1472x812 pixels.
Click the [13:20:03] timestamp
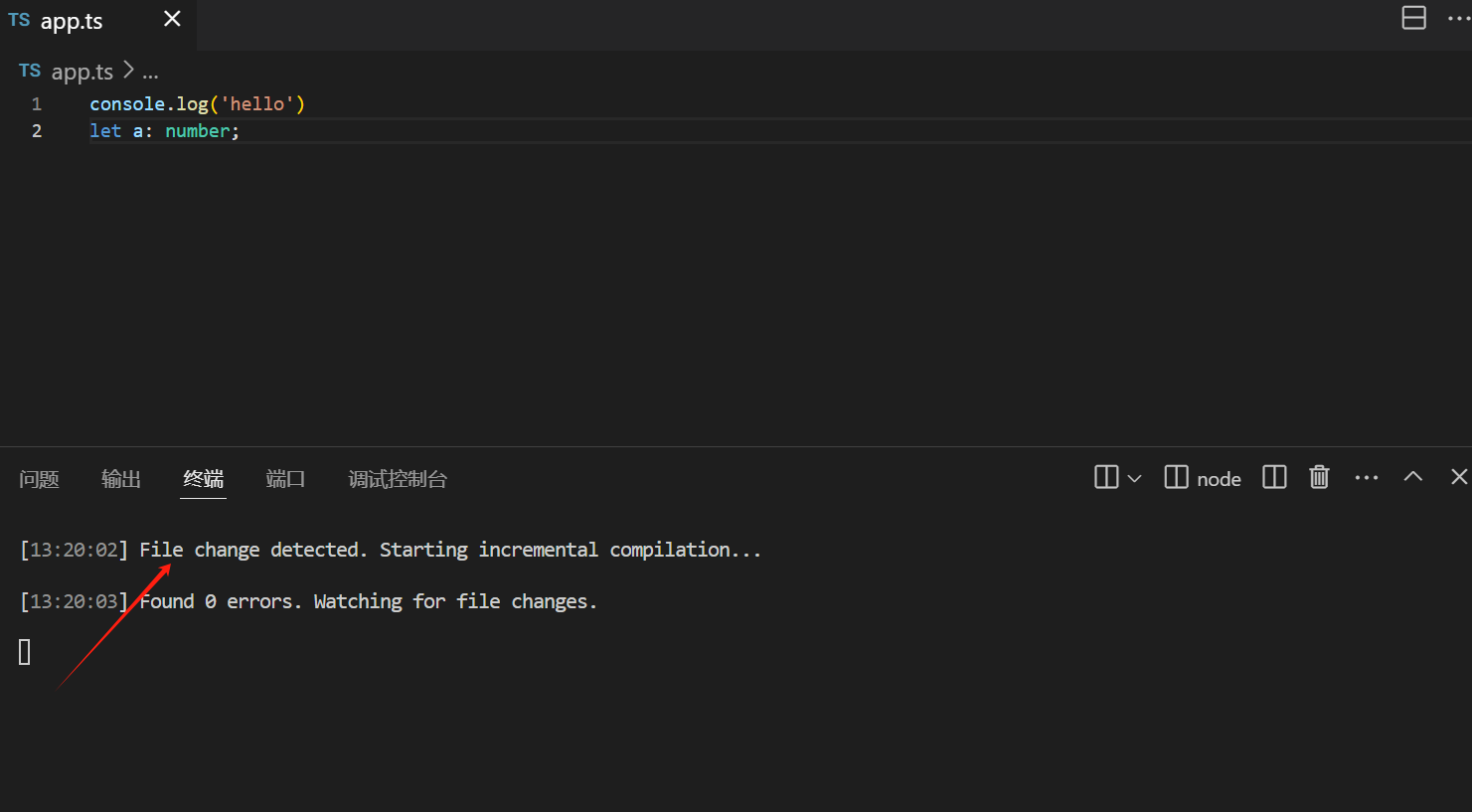pos(75,601)
